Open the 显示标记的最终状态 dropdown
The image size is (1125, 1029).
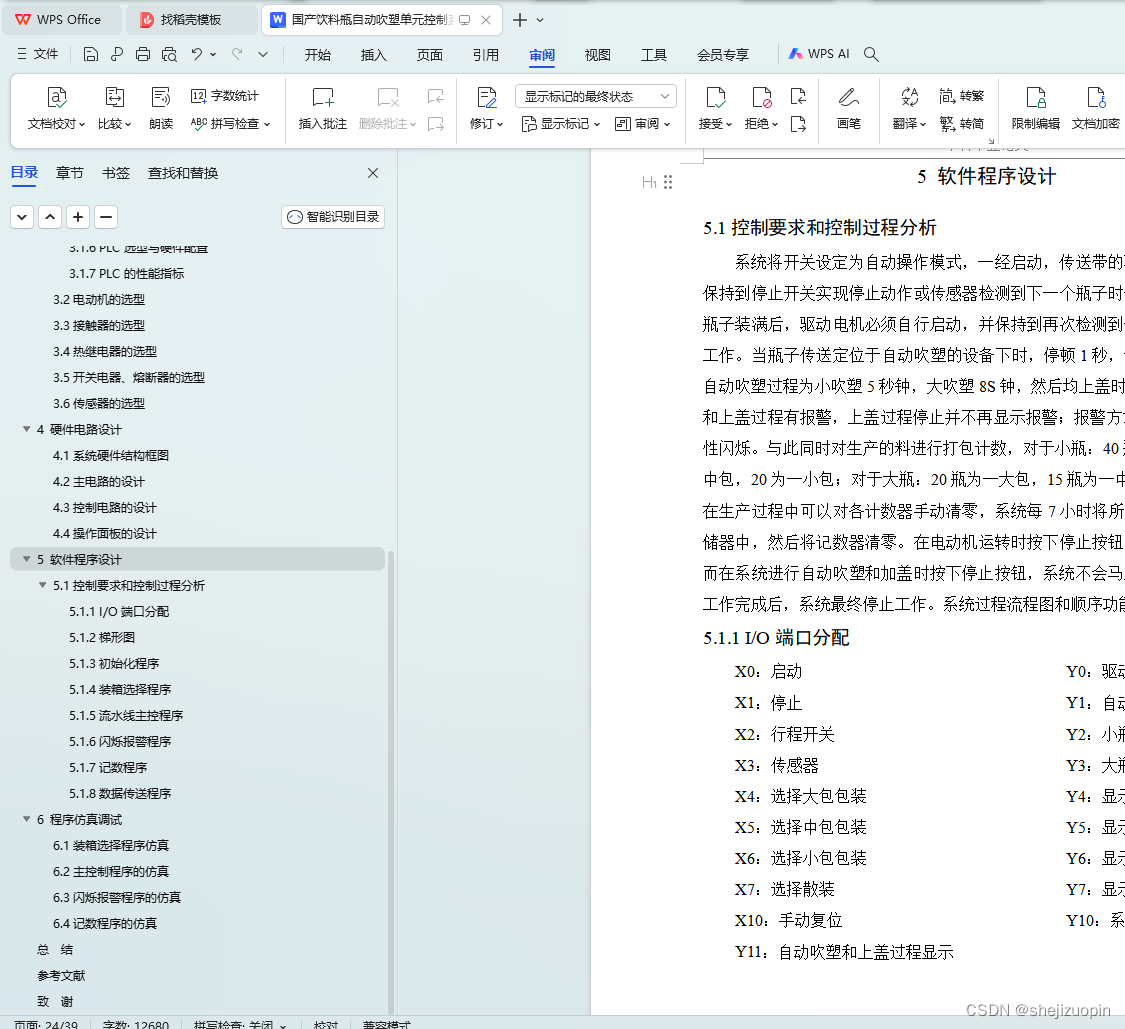pos(596,96)
